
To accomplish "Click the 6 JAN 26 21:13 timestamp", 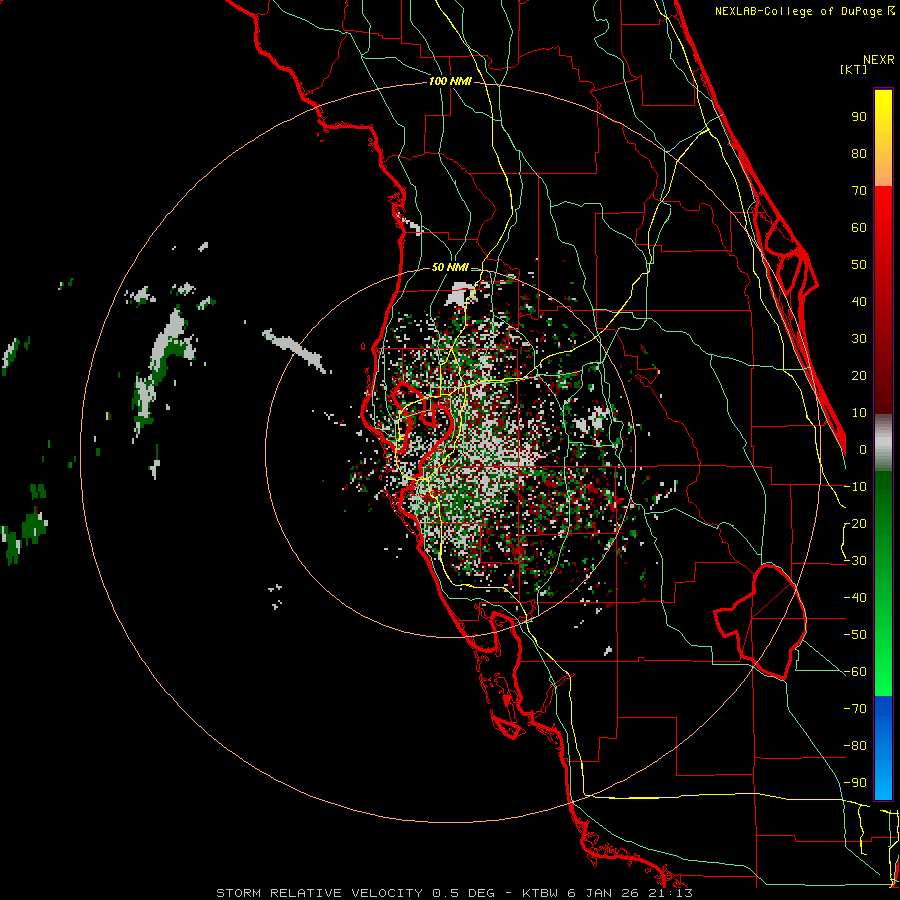I will 630,893.
